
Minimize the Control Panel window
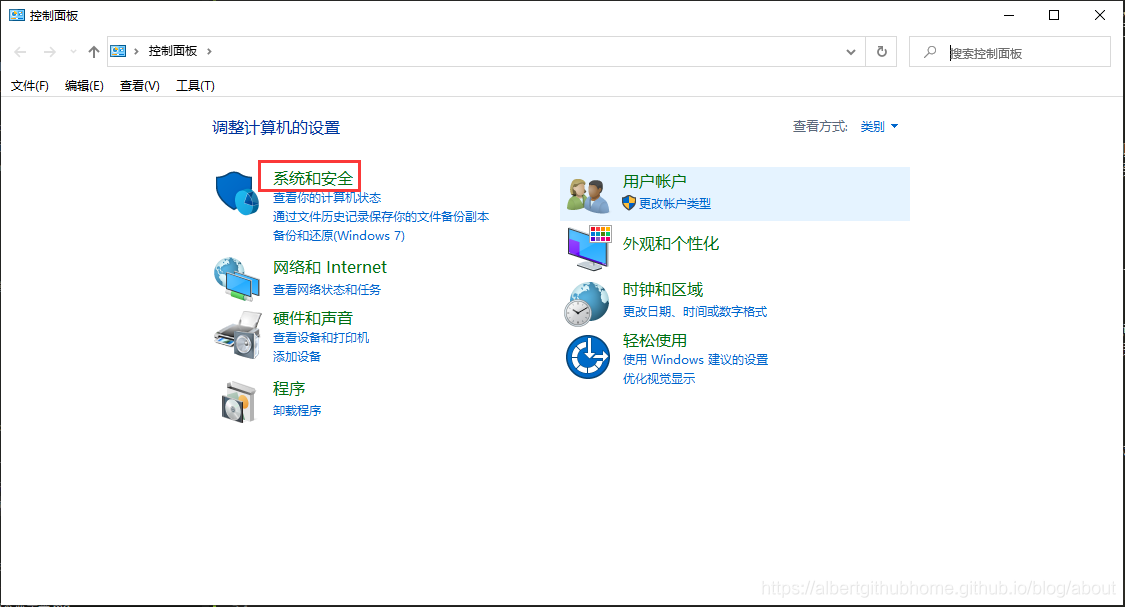click(1009, 15)
